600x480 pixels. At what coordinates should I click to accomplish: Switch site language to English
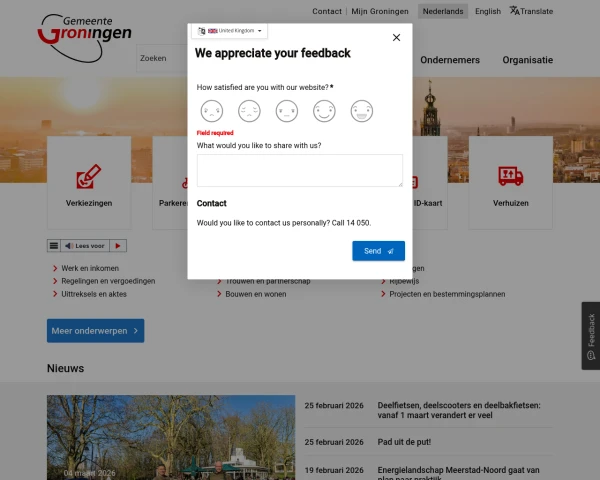pos(488,11)
